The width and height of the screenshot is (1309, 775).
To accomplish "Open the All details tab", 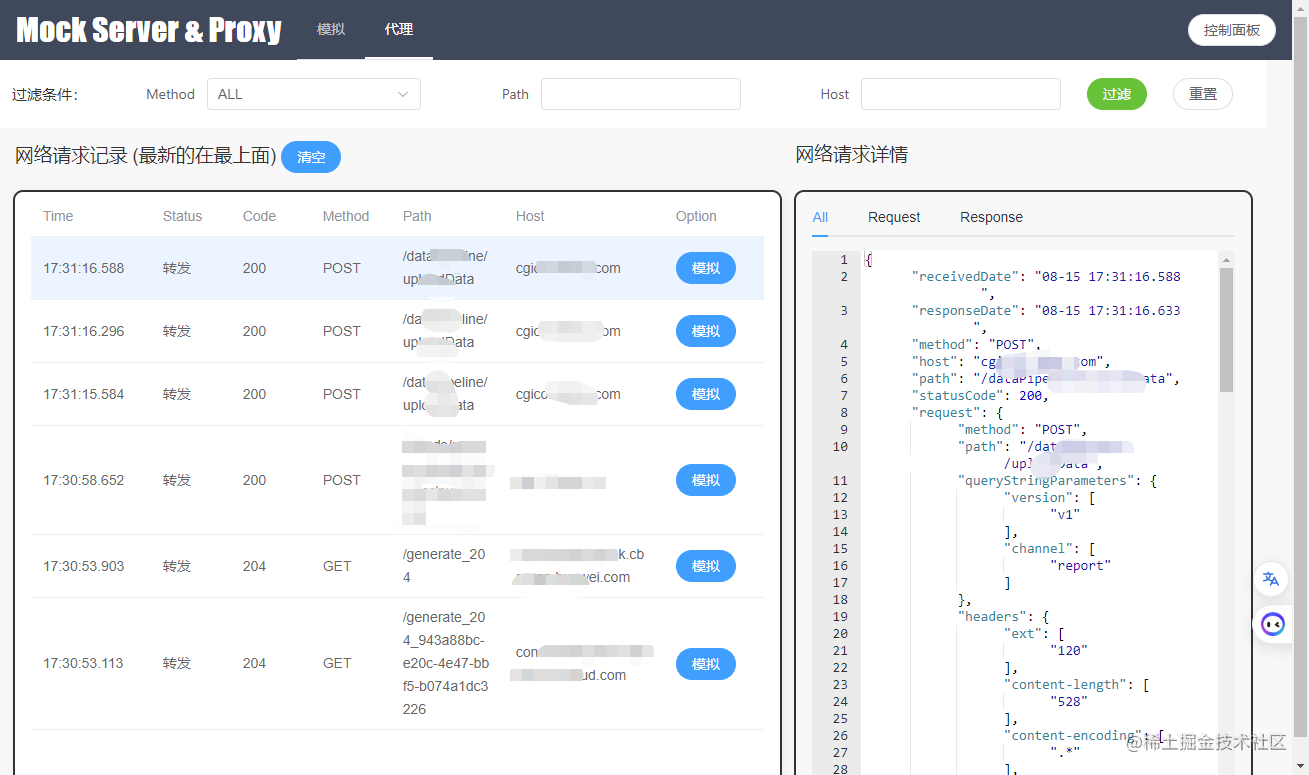I will (x=820, y=217).
